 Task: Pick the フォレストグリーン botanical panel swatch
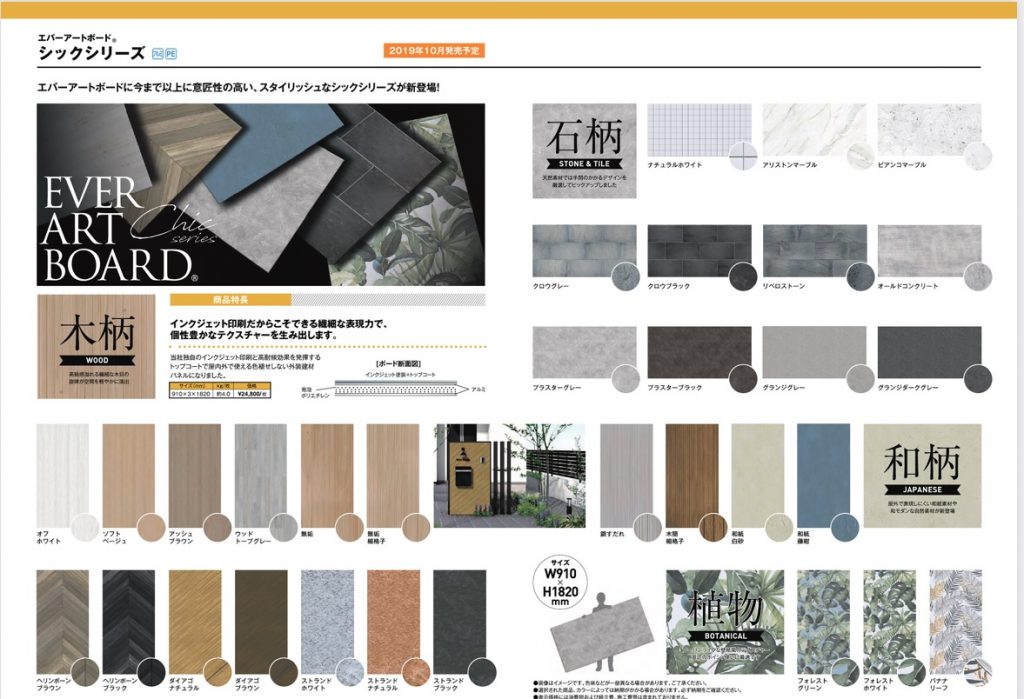(824, 622)
